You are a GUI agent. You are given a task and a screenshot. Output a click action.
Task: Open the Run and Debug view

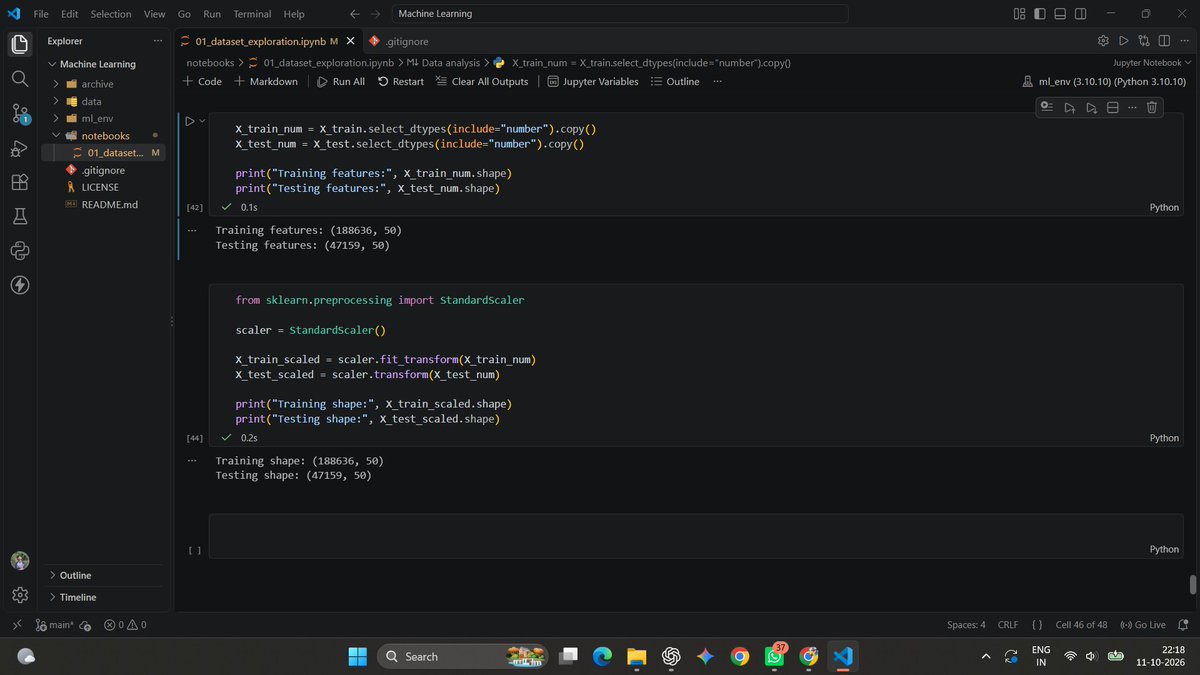[19, 148]
